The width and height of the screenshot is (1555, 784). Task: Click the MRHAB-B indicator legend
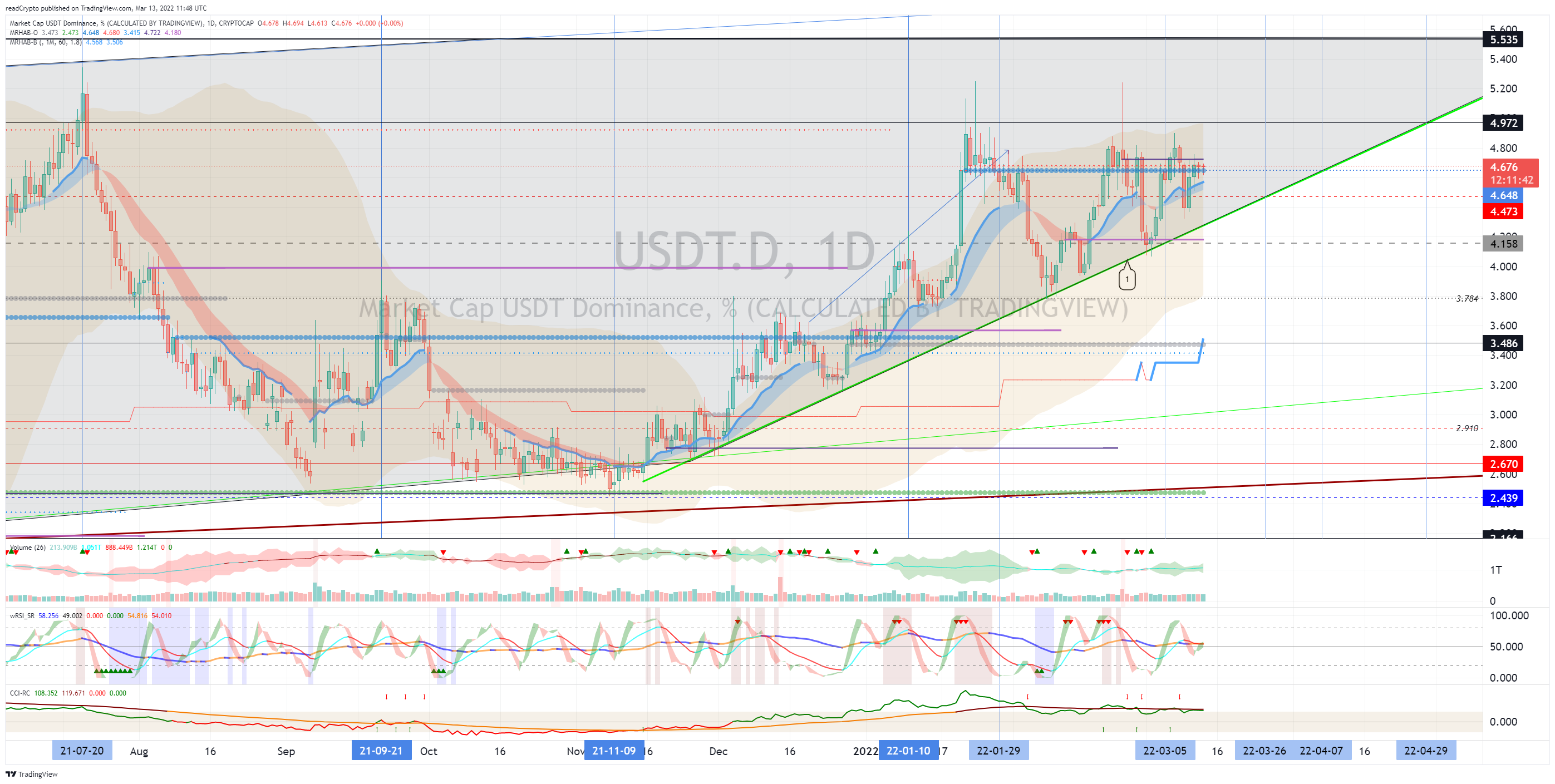(66, 42)
